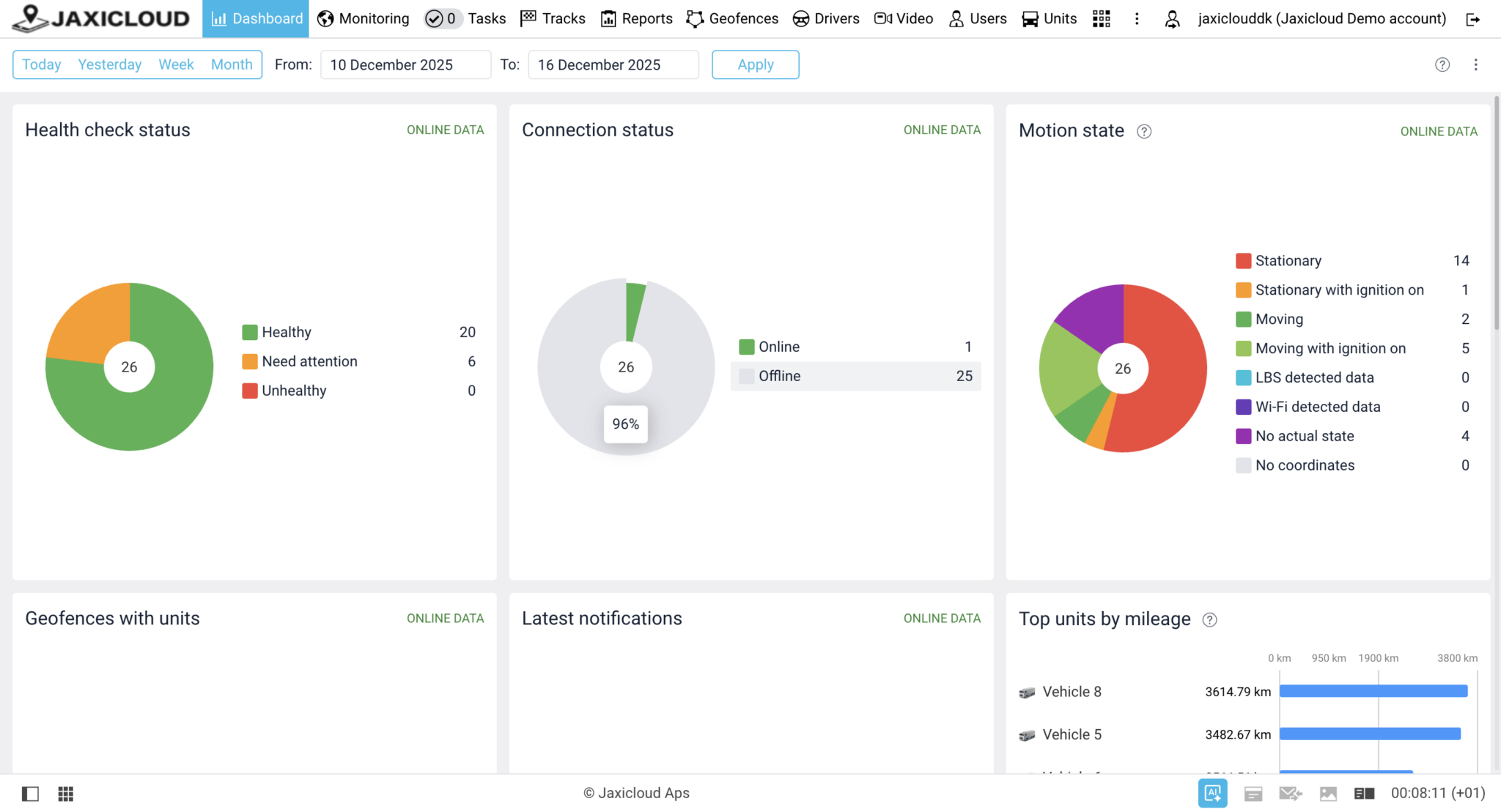Click the user profile icon
This screenshot has height=812, width=1501.
pyautogui.click(x=1173, y=18)
